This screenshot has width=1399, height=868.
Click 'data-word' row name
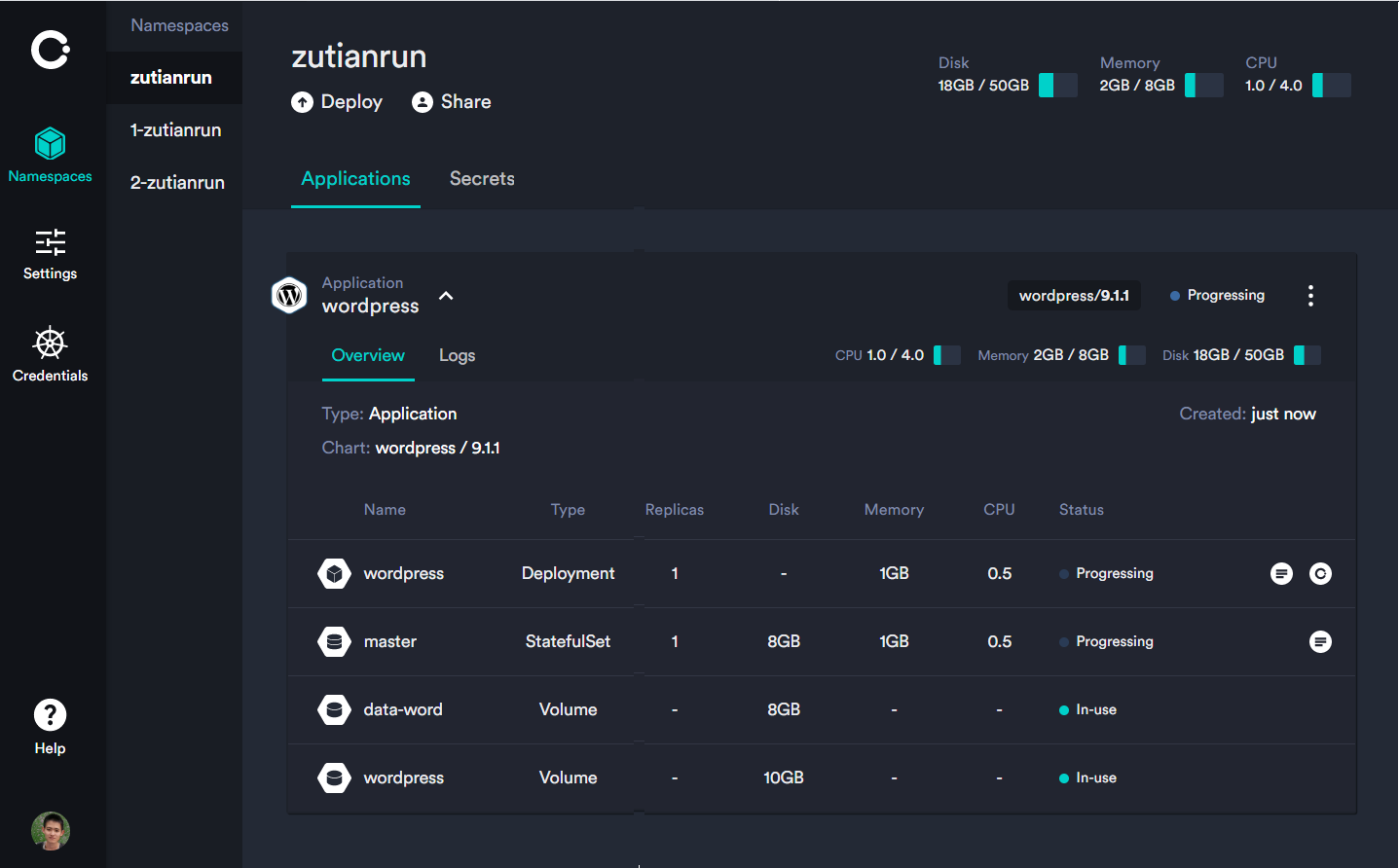pos(403,710)
